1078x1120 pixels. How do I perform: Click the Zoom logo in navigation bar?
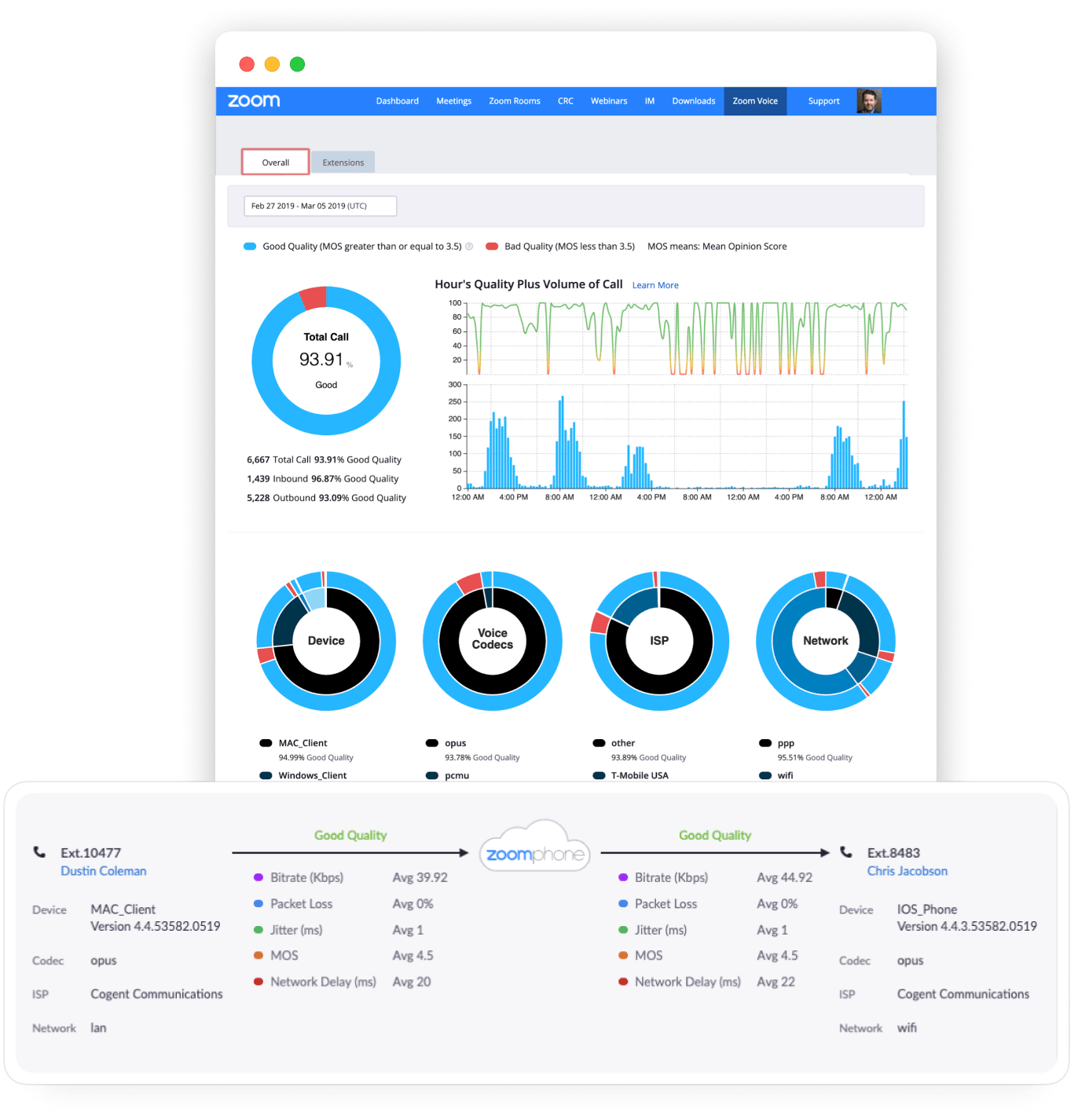pyautogui.click(x=254, y=101)
